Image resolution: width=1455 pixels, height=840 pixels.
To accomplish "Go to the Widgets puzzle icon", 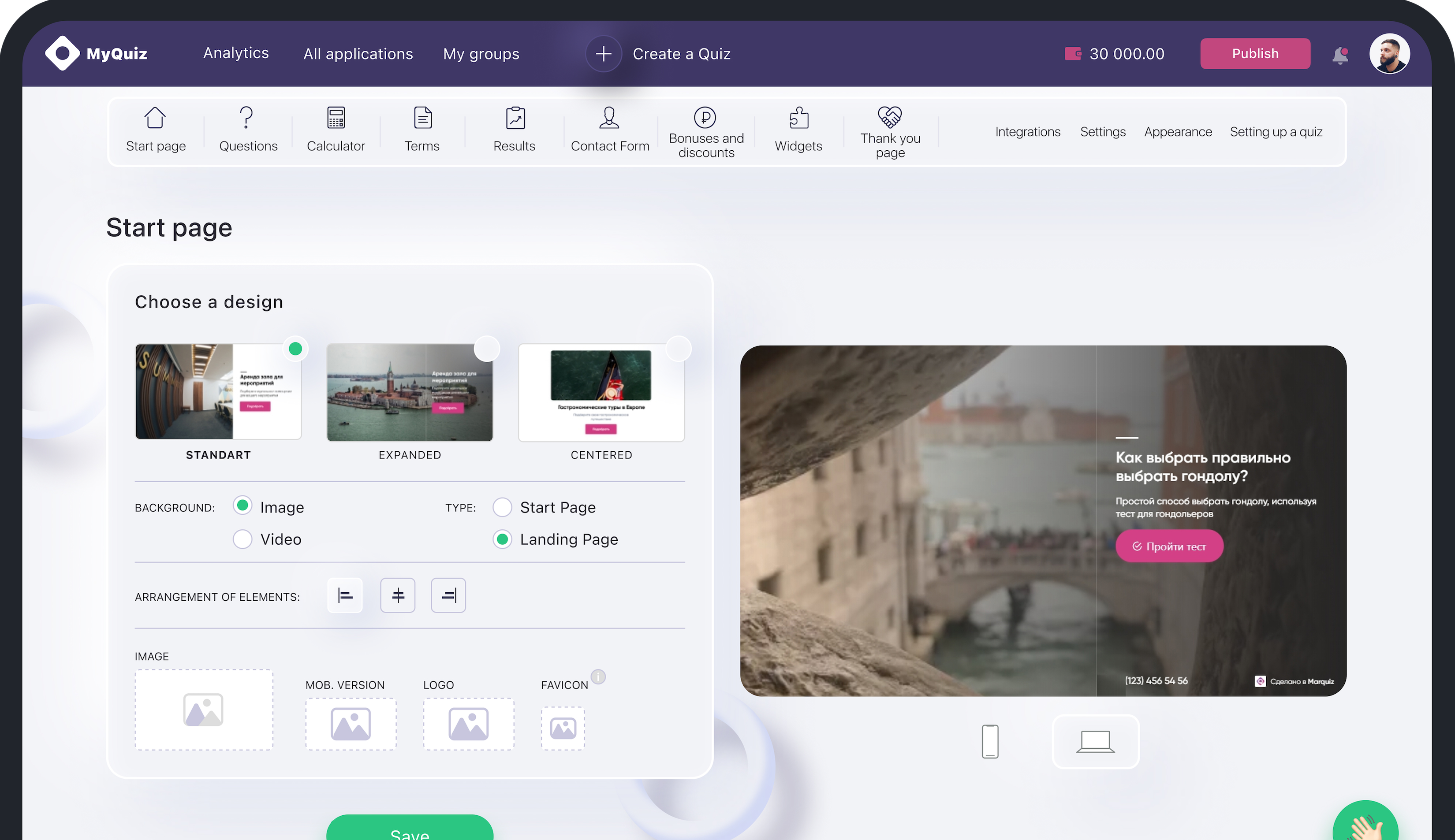I will (x=798, y=118).
